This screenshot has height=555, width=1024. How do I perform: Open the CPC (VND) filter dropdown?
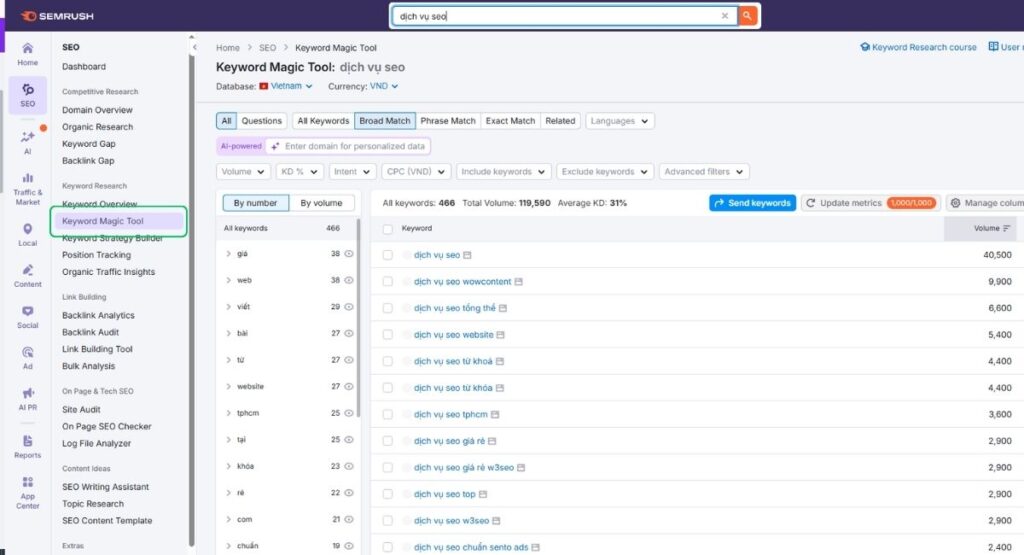[x=415, y=172]
